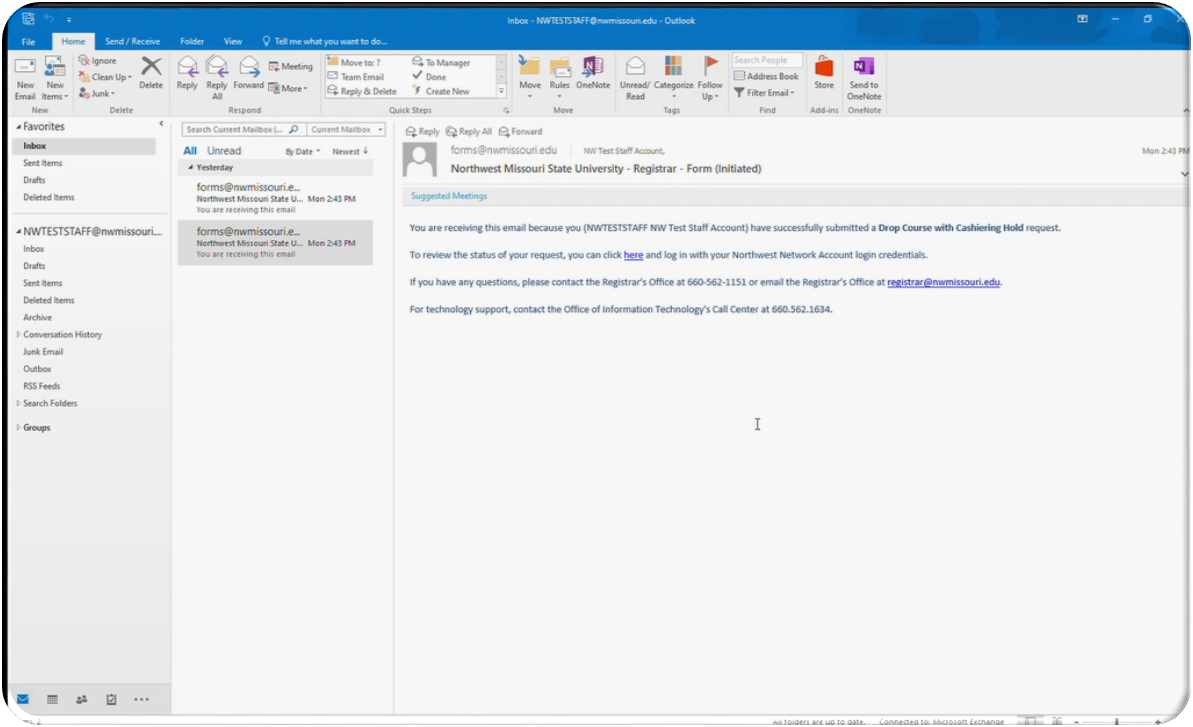The height and width of the screenshot is (727, 1193).
Task: Open the Calendar view icon in bottom navigation
Action: (x=52, y=699)
